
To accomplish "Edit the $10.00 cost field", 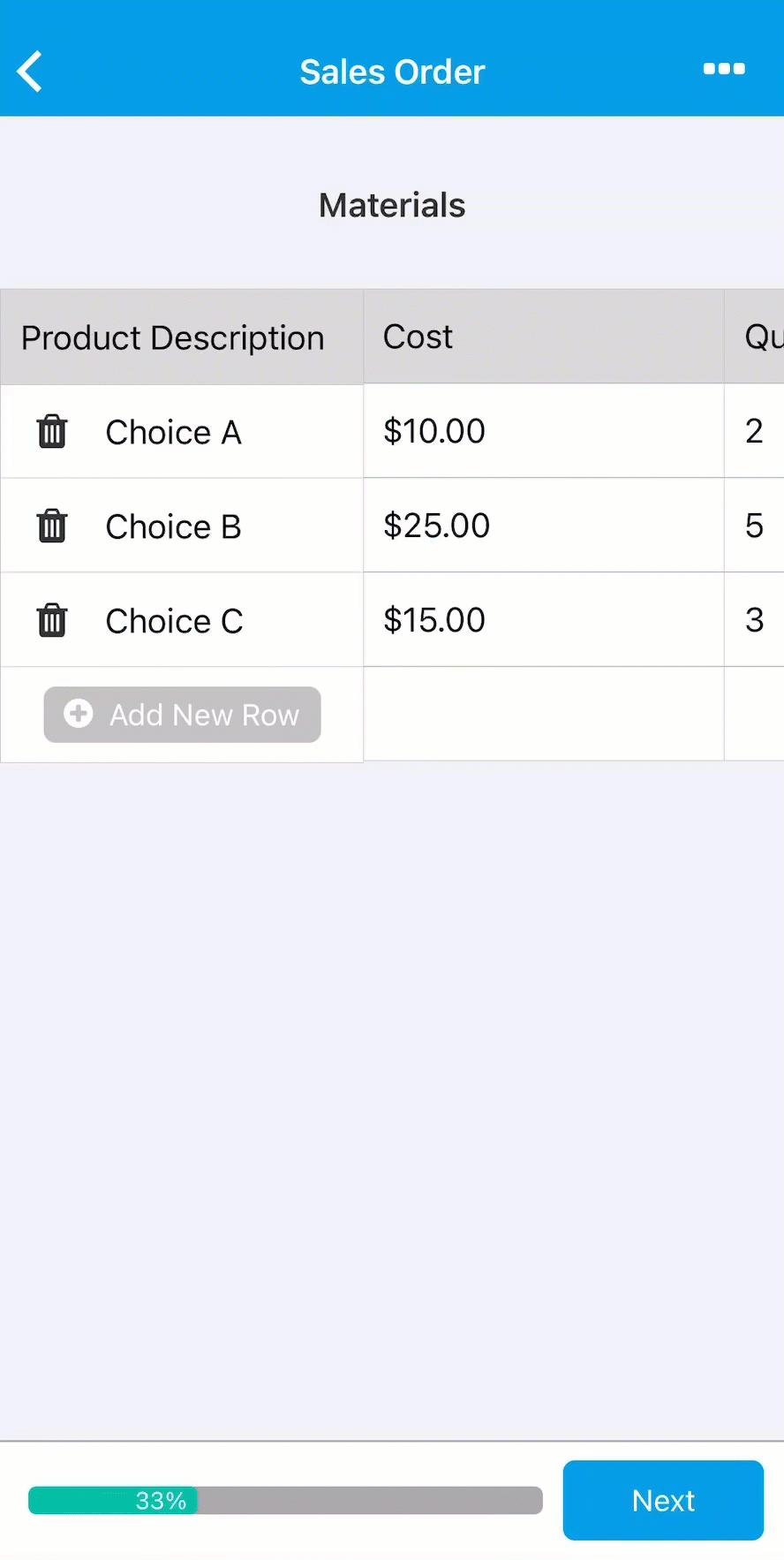I will tap(542, 431).
